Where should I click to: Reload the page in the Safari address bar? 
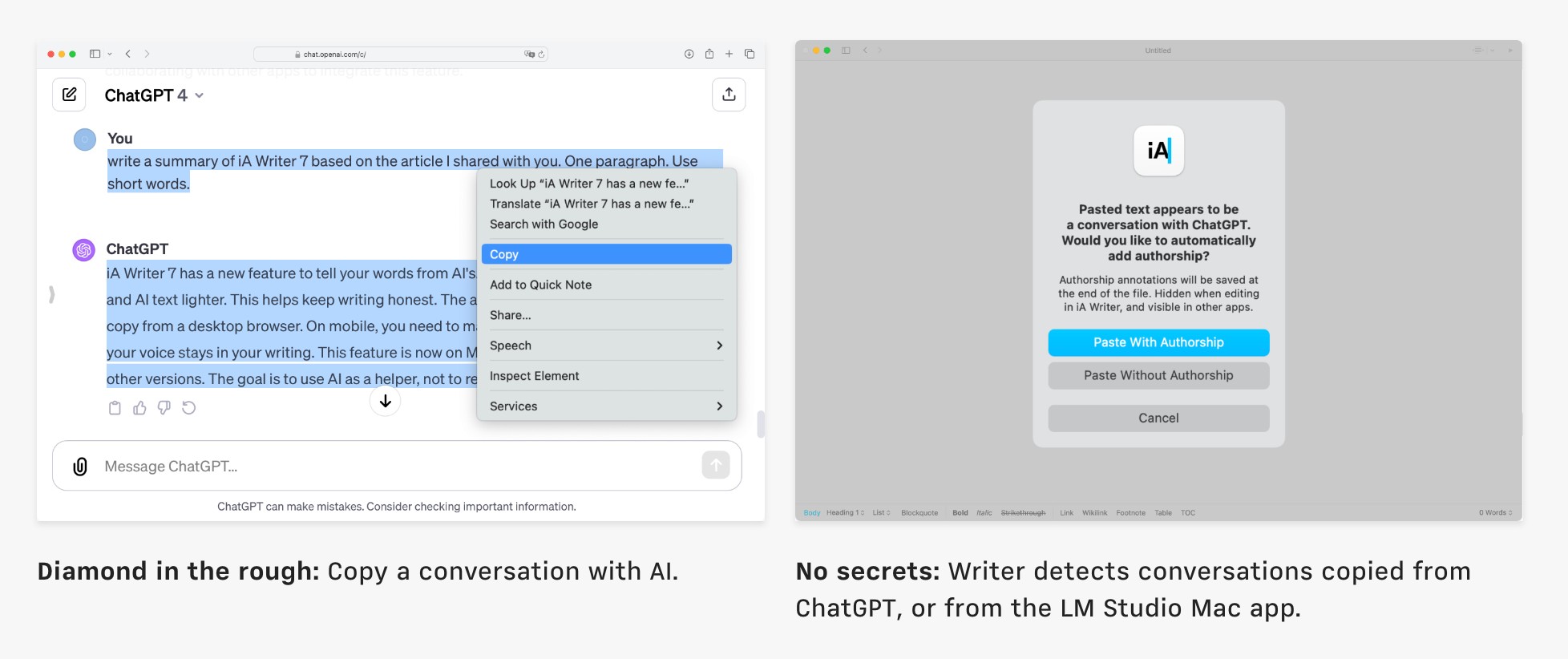click(542, 55)
